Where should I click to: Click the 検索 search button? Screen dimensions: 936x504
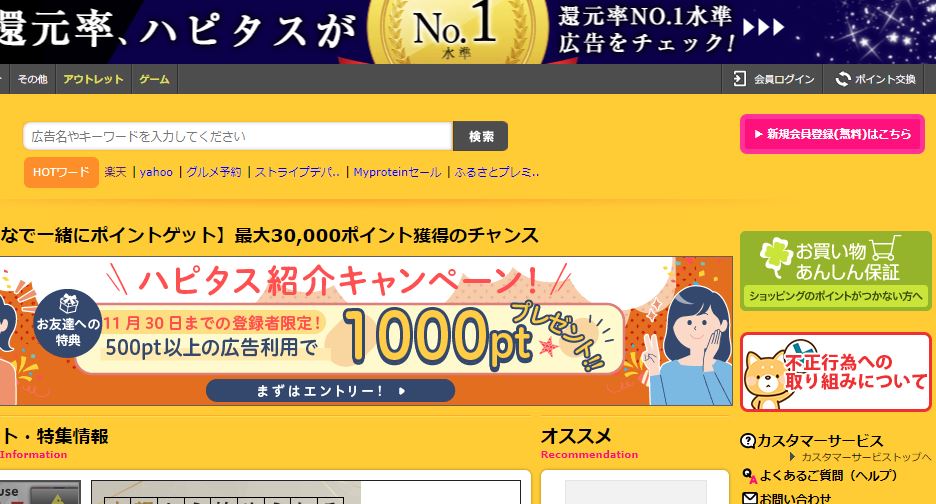point(481,136)
